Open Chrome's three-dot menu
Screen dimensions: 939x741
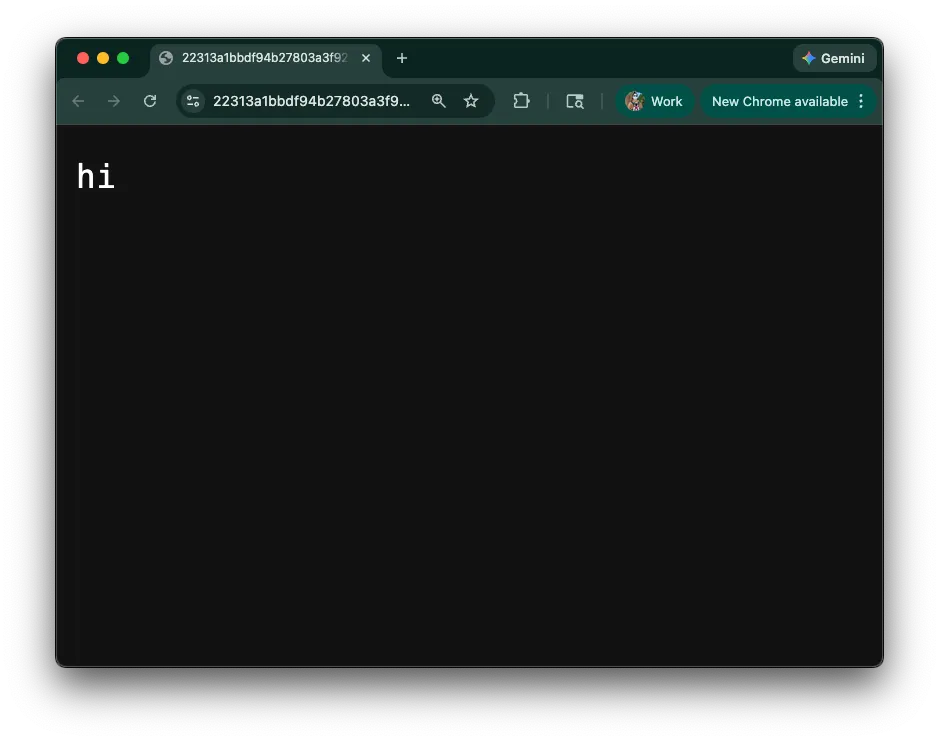[861, 101]
